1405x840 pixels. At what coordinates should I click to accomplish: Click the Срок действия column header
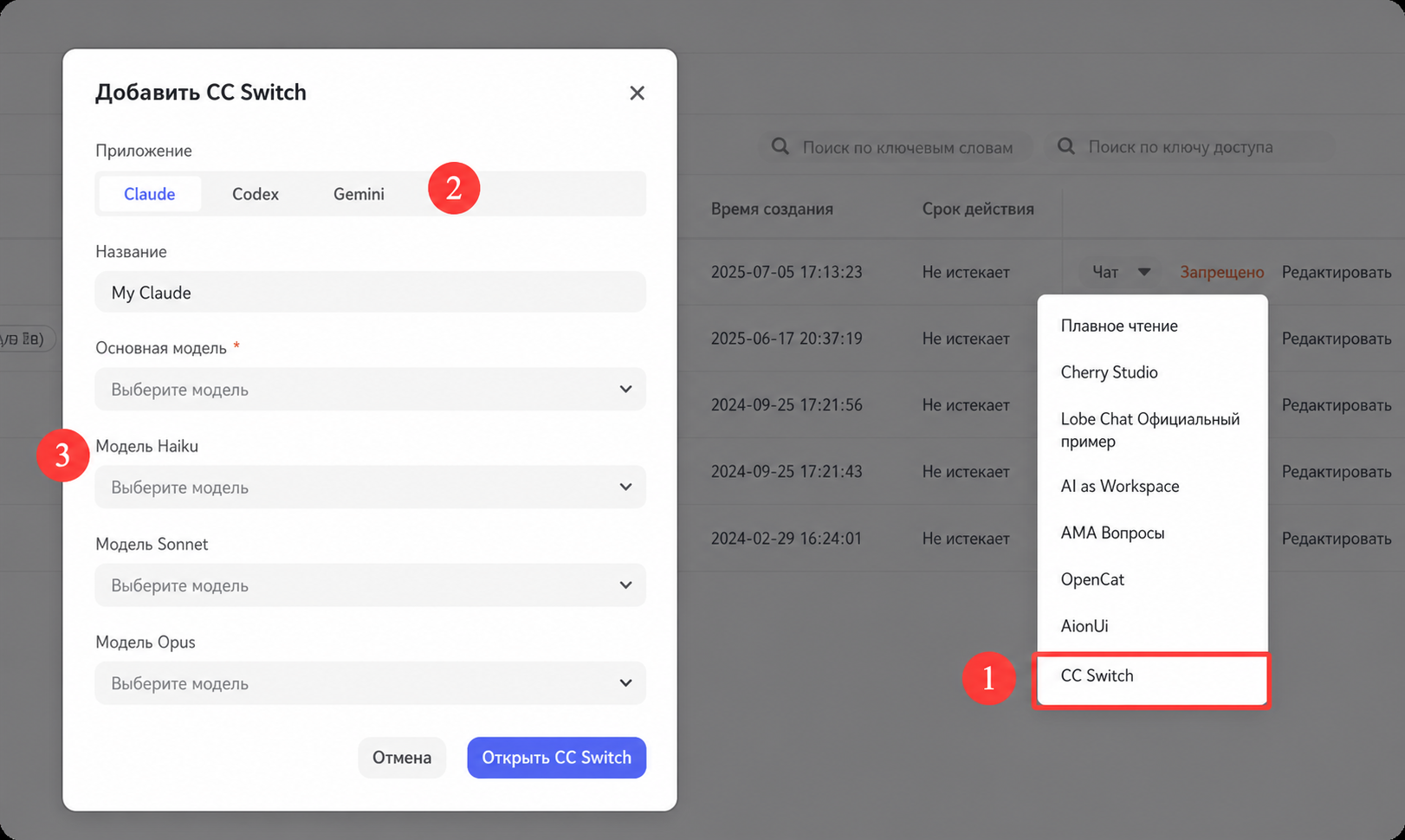coord(978,209)
